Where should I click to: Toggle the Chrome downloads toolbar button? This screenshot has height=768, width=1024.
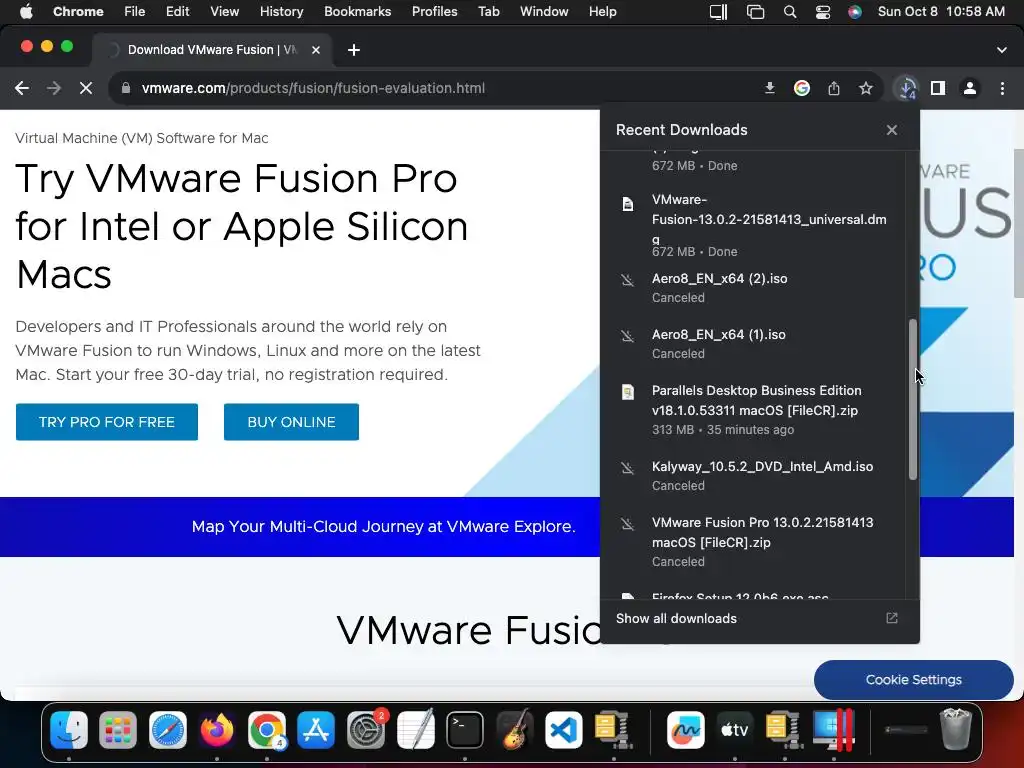tap(906, 88)
